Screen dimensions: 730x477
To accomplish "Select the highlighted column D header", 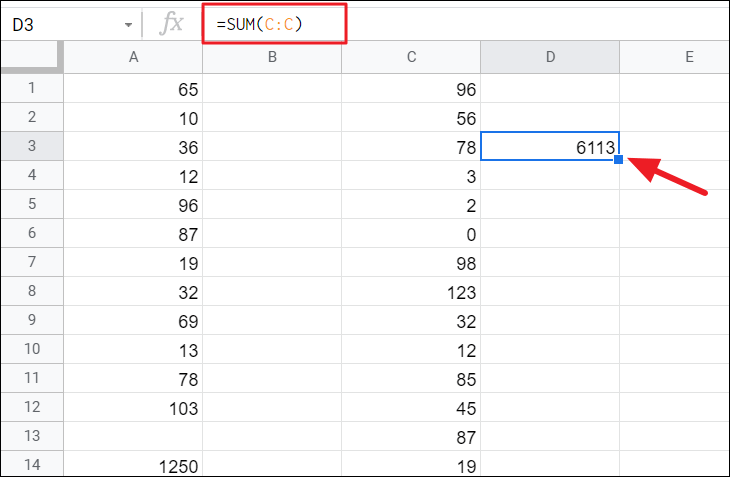I will (549, 58).
